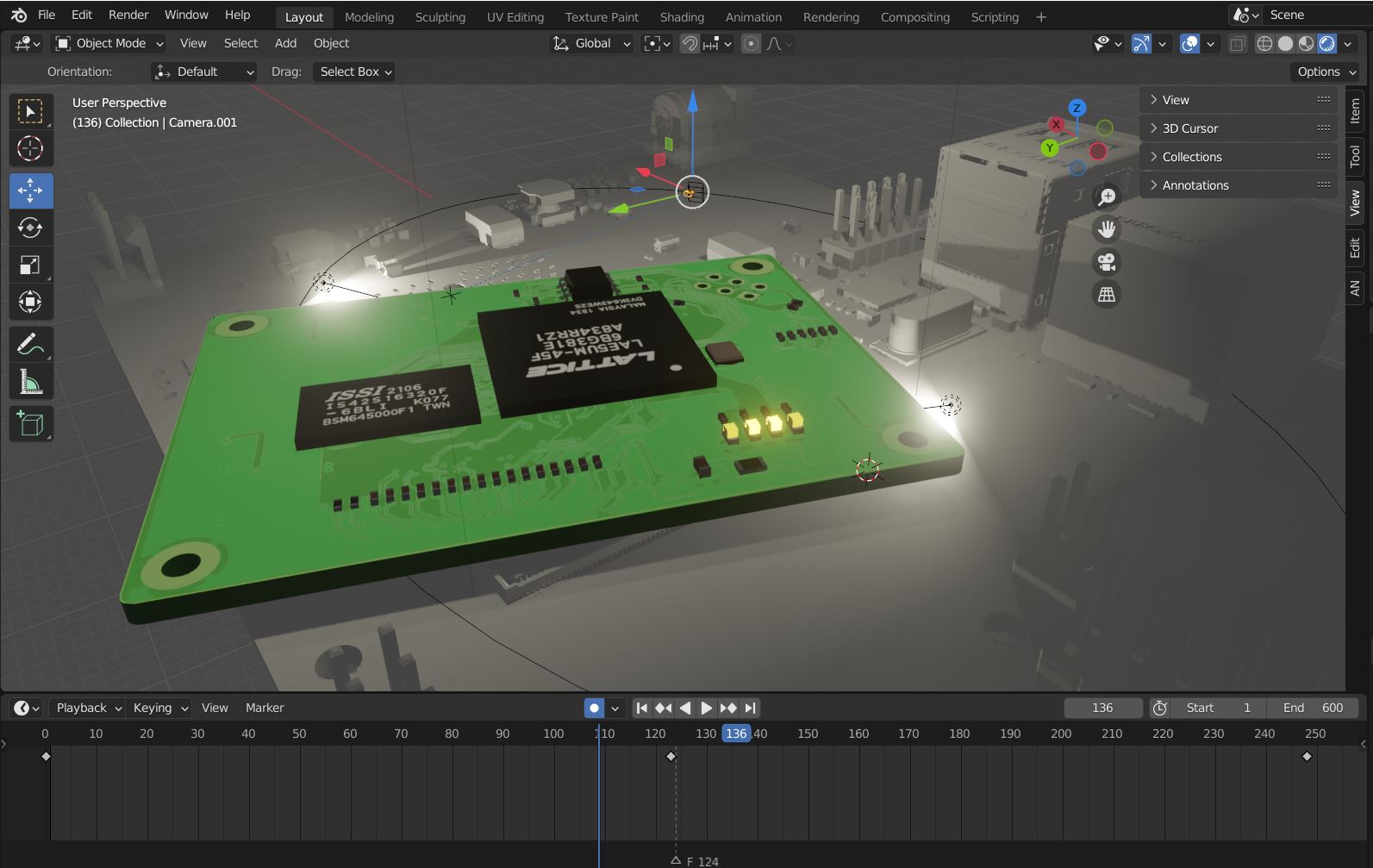Toggle the snapping magnet

click(x=690, y=44)
